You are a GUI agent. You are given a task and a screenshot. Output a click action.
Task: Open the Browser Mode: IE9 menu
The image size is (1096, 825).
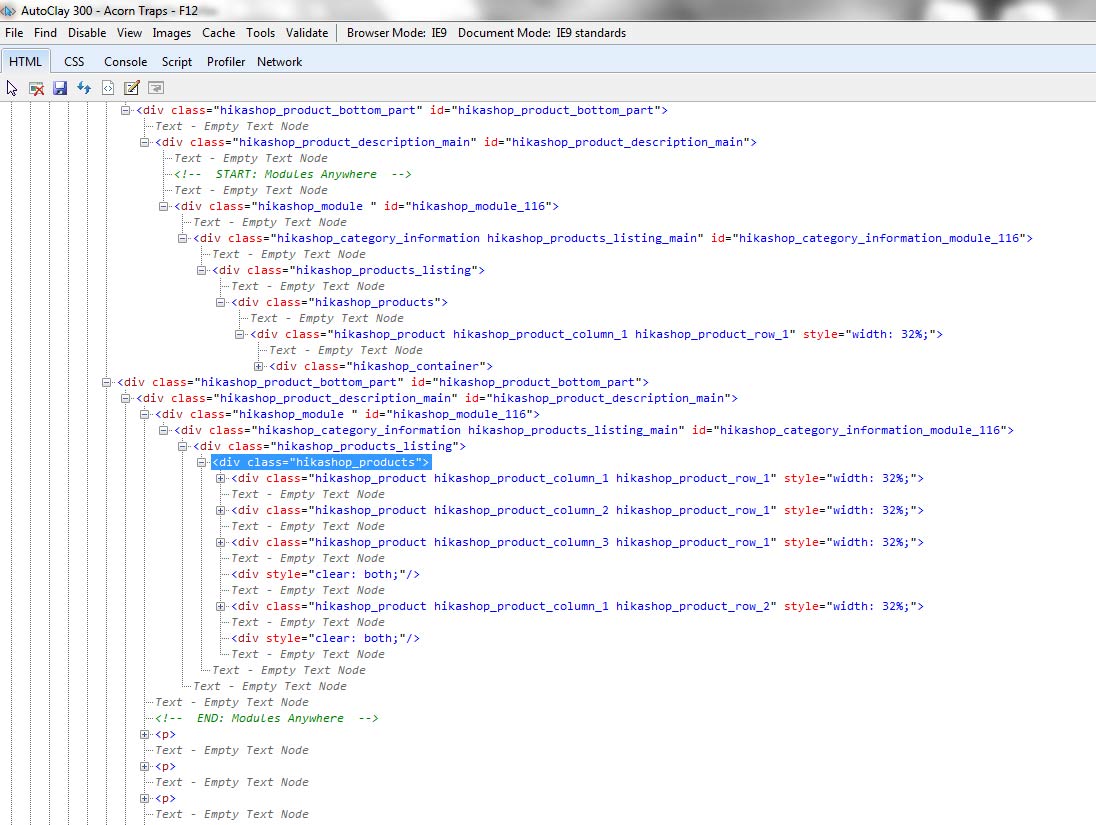click(x=396, y=33)
